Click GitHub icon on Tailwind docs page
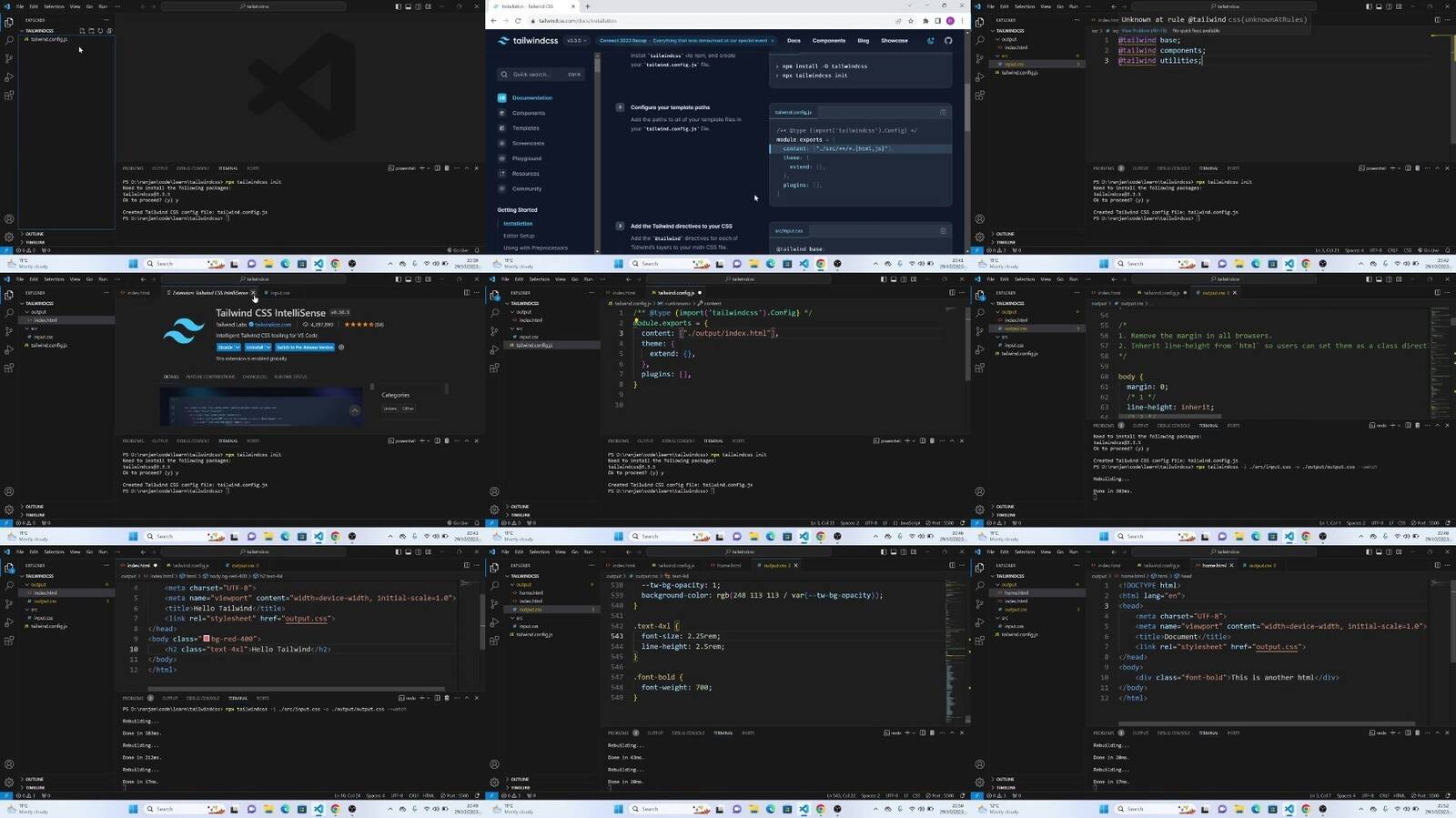 [948, 40]
